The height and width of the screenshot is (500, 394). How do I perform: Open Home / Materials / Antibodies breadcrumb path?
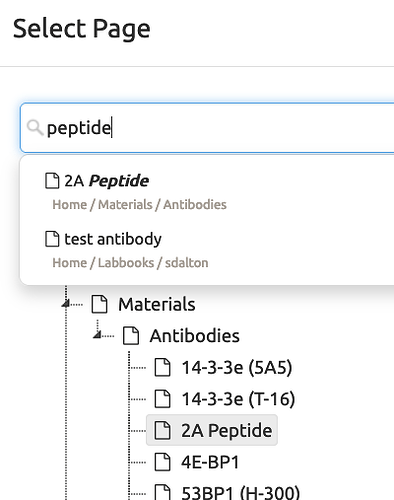139,205
